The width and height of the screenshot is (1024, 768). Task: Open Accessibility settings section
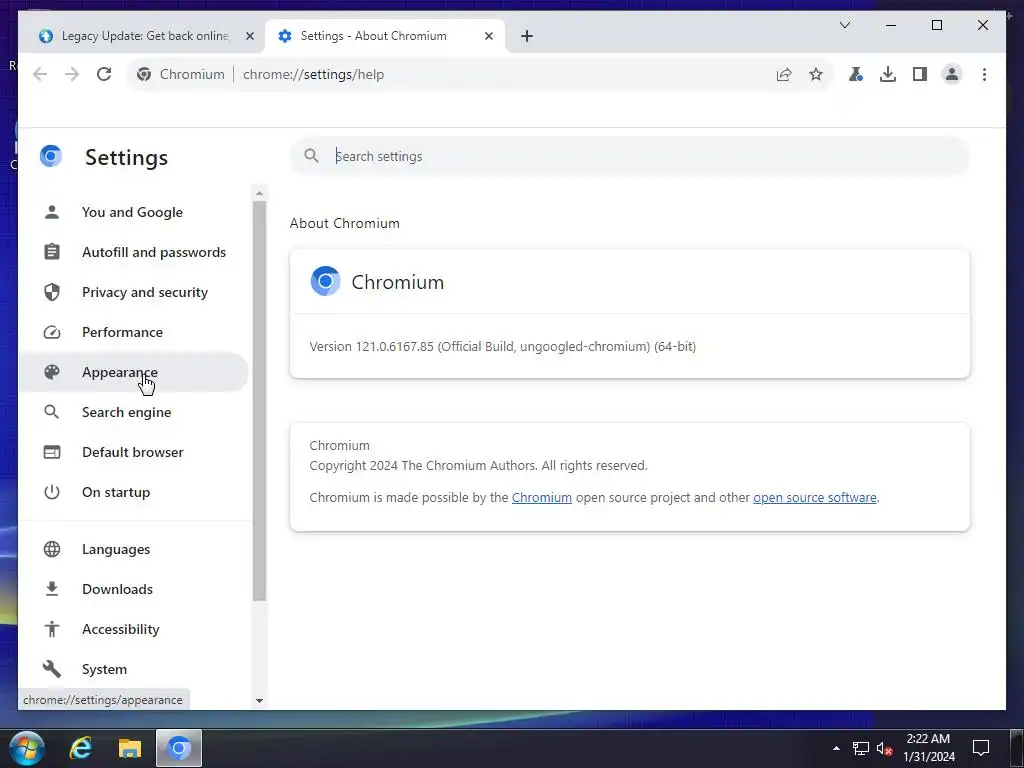pyautogui.click(x=133, y=629)
